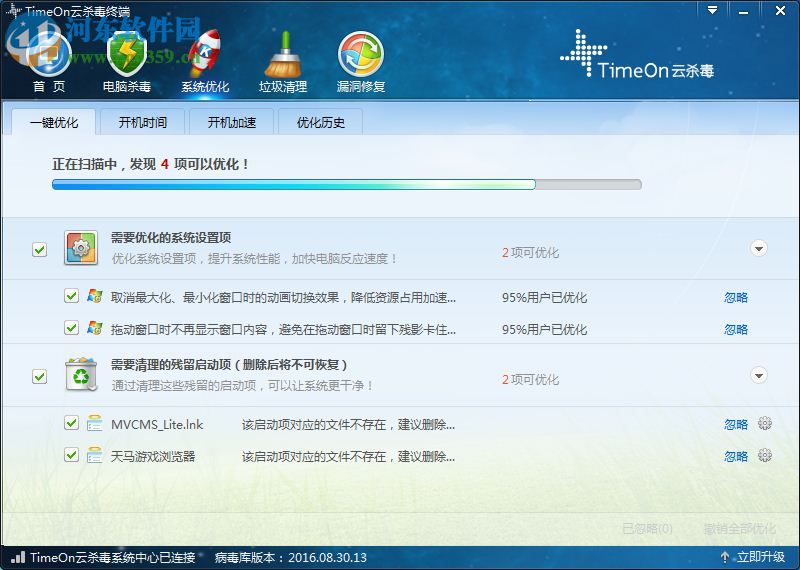The image size is (800, 570).
Task: Click 2项可优化 count for system settings
Action: click(530, 253)
